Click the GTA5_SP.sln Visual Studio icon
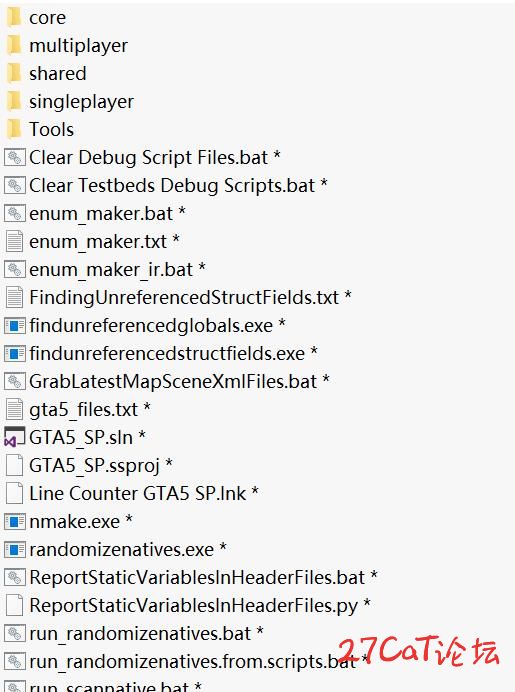 click(14, 437)
